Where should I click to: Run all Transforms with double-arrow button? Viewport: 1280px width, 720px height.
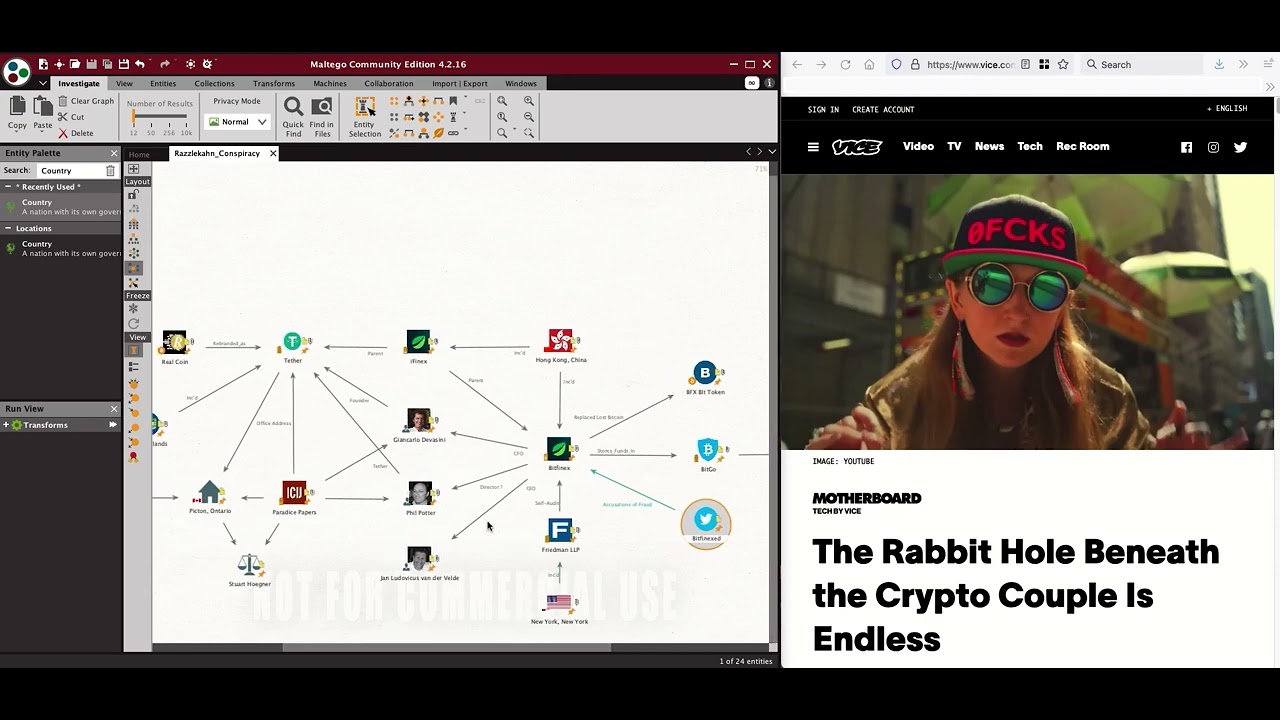point(113,425)
